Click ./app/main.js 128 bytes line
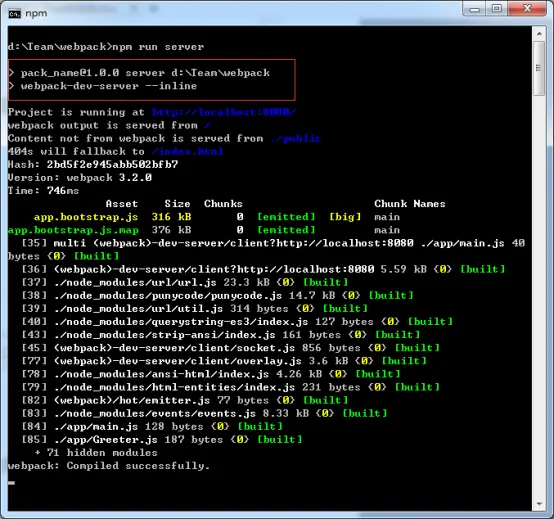The height and width of the screenshot is (519, 554). (152, 426)
